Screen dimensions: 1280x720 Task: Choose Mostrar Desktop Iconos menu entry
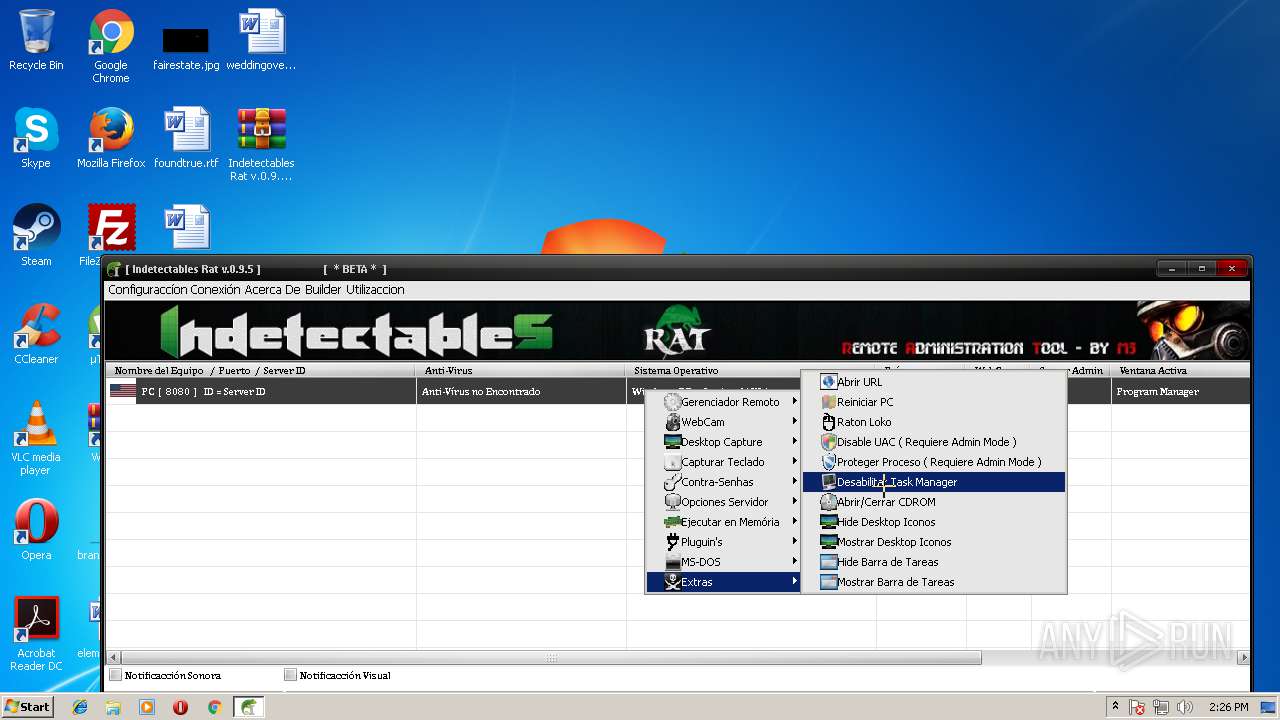point(934,542)
